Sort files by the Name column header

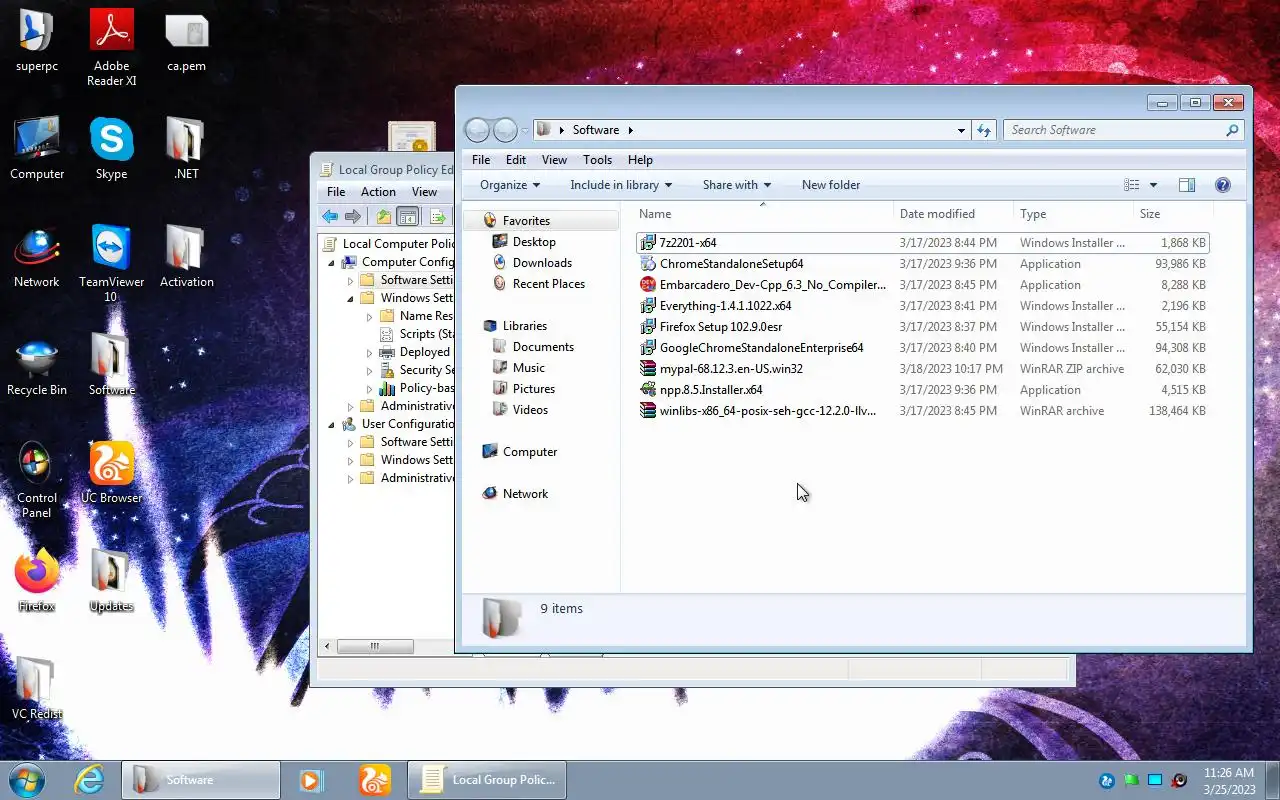tap(763, 214)
